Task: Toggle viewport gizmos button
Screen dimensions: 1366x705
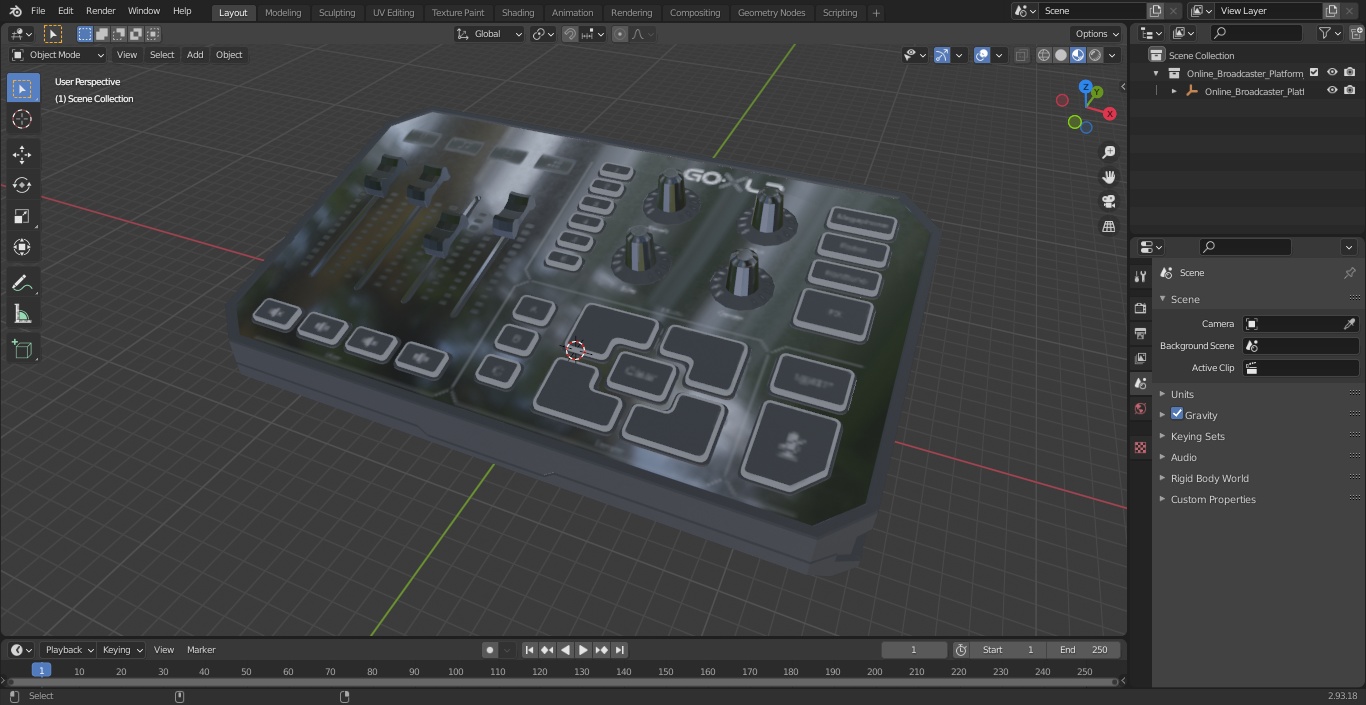Action: pos(942,55)
